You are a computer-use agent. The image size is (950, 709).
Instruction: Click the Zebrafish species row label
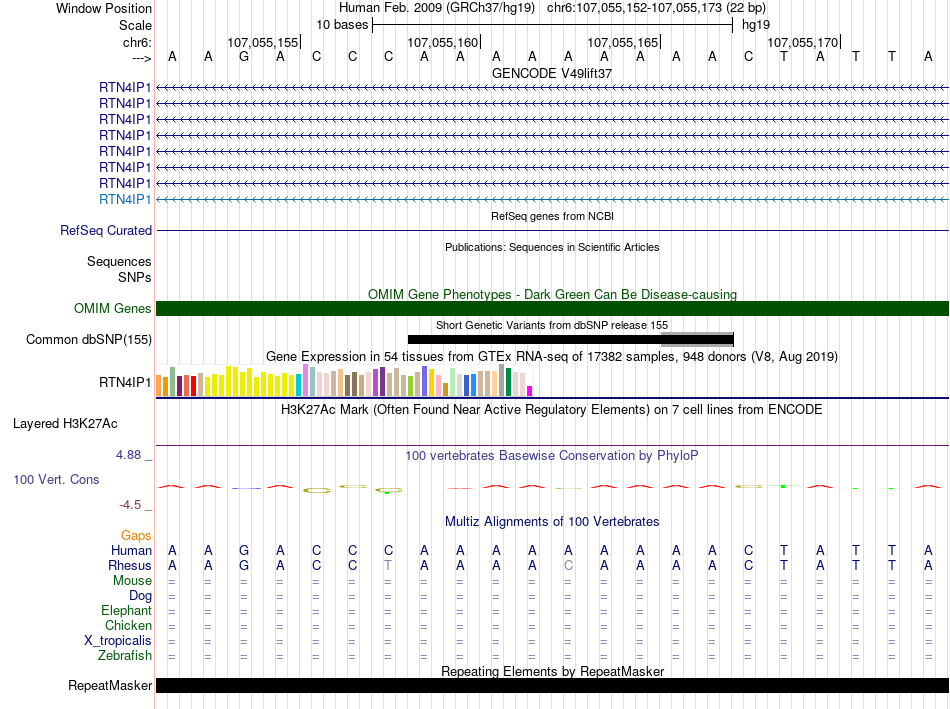pyautogui.click(x=125, y=656)
